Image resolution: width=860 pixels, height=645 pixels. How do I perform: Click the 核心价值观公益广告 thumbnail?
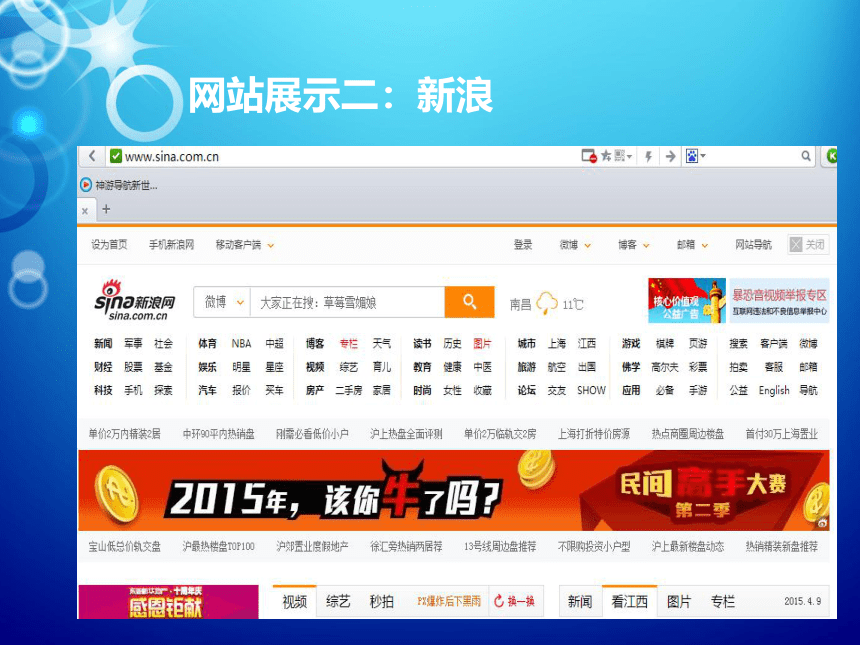click(x=687, y=301)
